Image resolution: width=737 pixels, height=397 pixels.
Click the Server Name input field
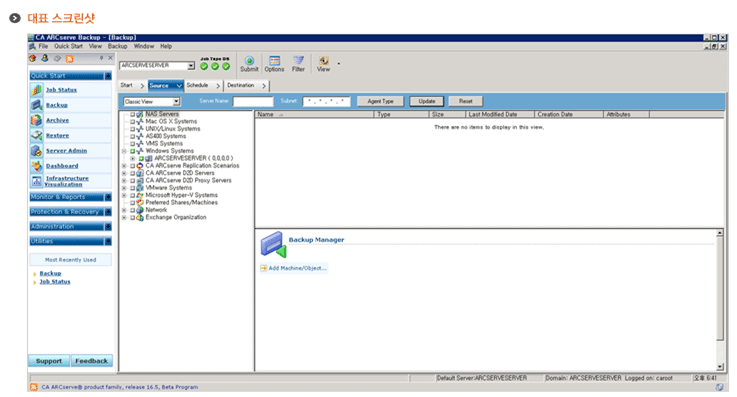[x=253, y=101]
